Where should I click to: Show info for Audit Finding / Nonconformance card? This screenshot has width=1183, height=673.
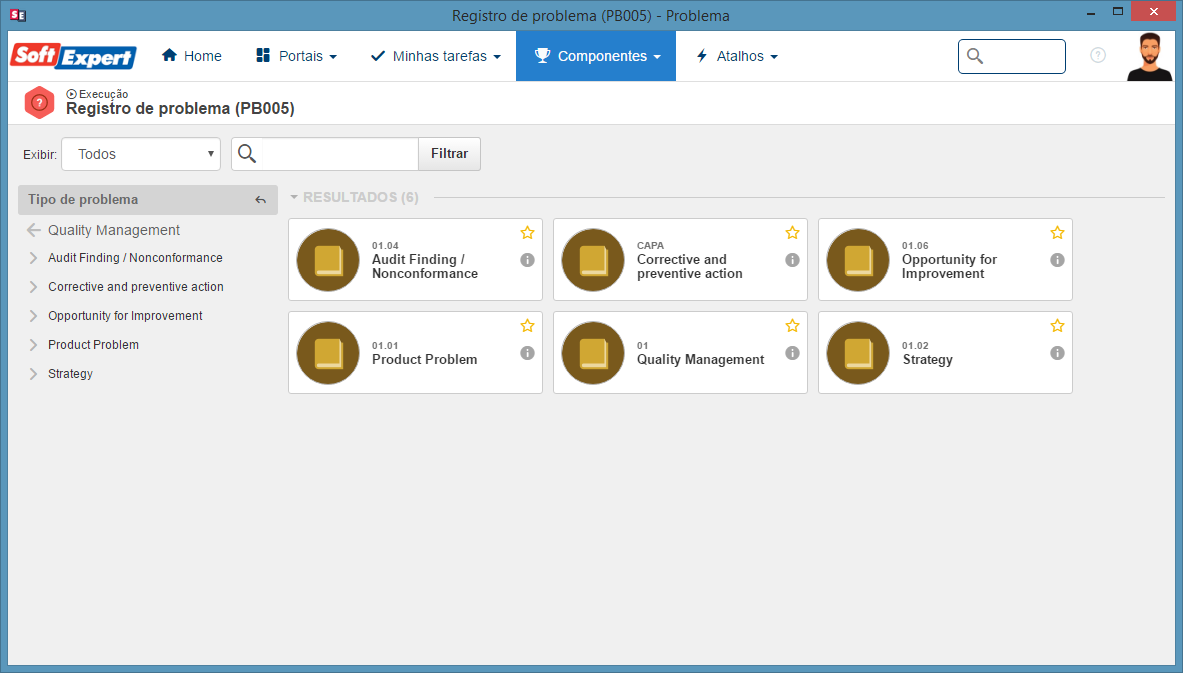point(527,260)
